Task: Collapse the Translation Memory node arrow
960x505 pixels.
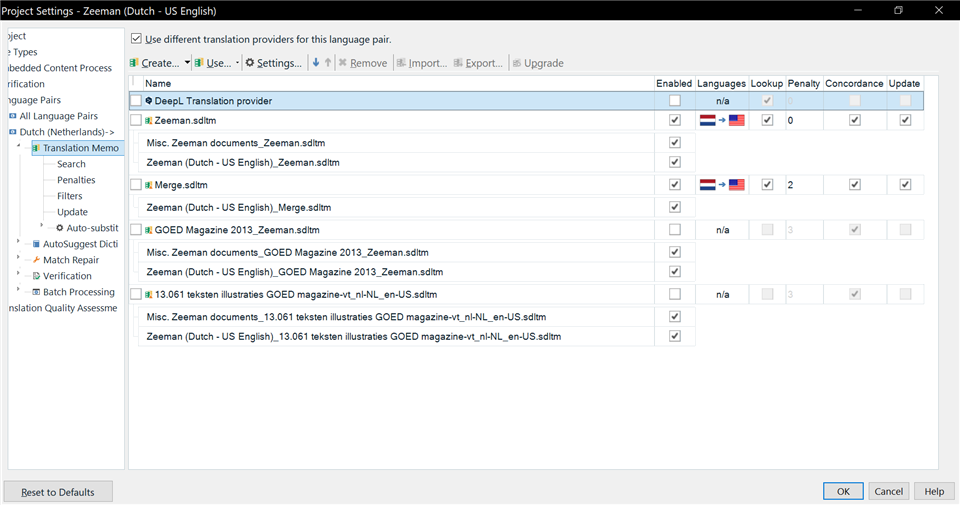Action: point(18,146)
